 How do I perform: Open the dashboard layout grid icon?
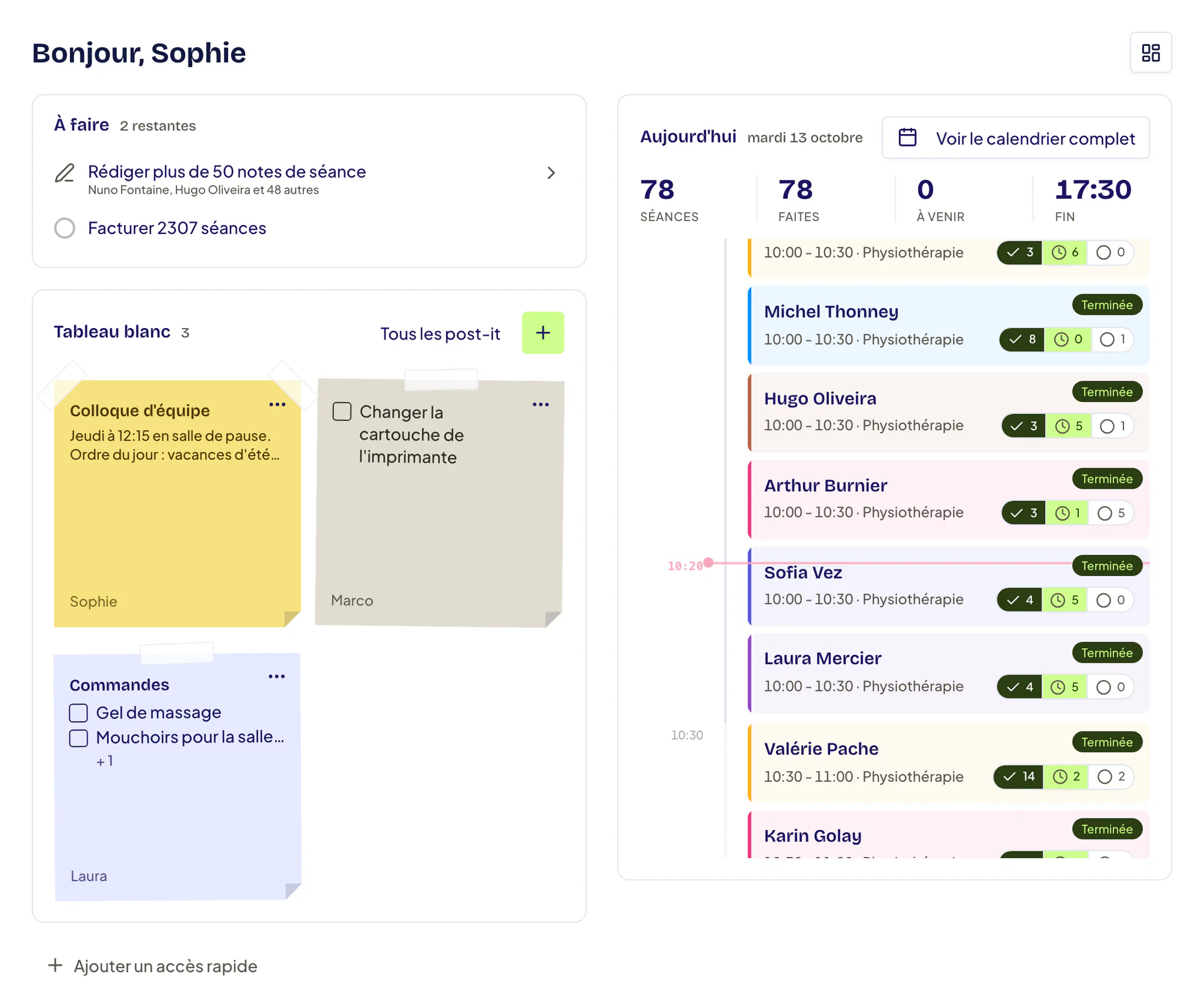1150,52
